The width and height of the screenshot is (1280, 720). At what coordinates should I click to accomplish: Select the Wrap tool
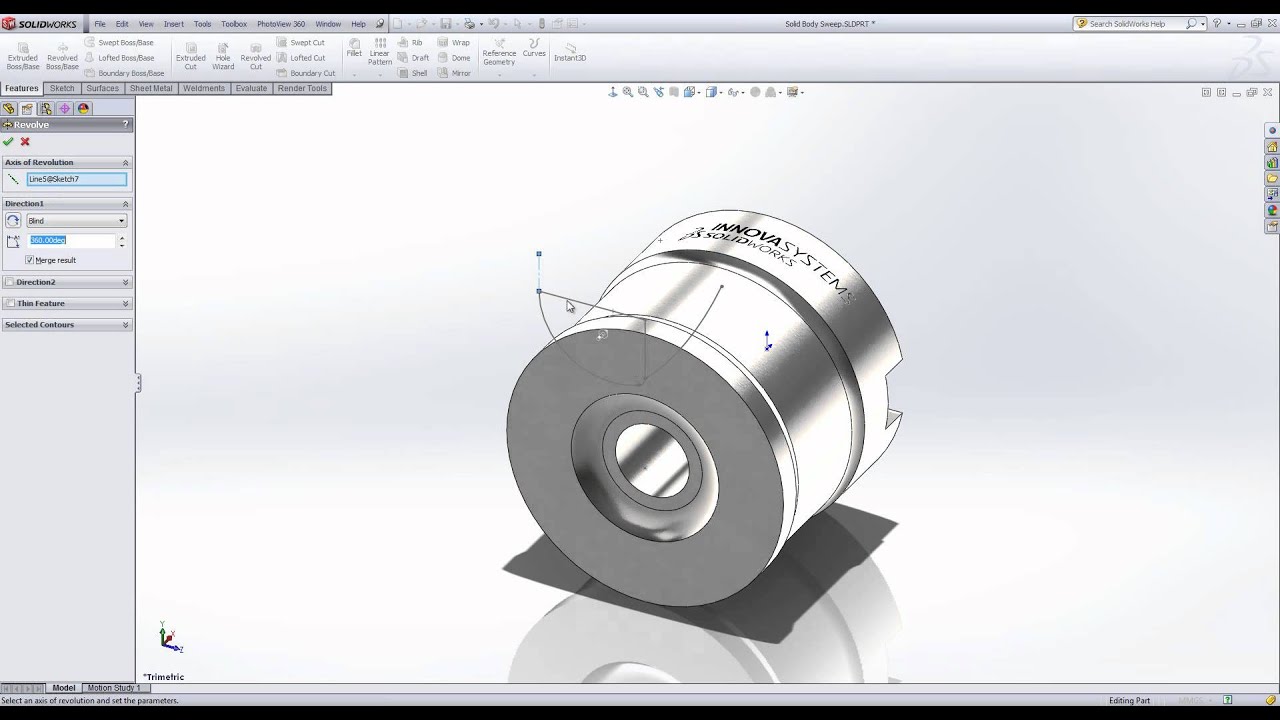click(x=454, y=43)
